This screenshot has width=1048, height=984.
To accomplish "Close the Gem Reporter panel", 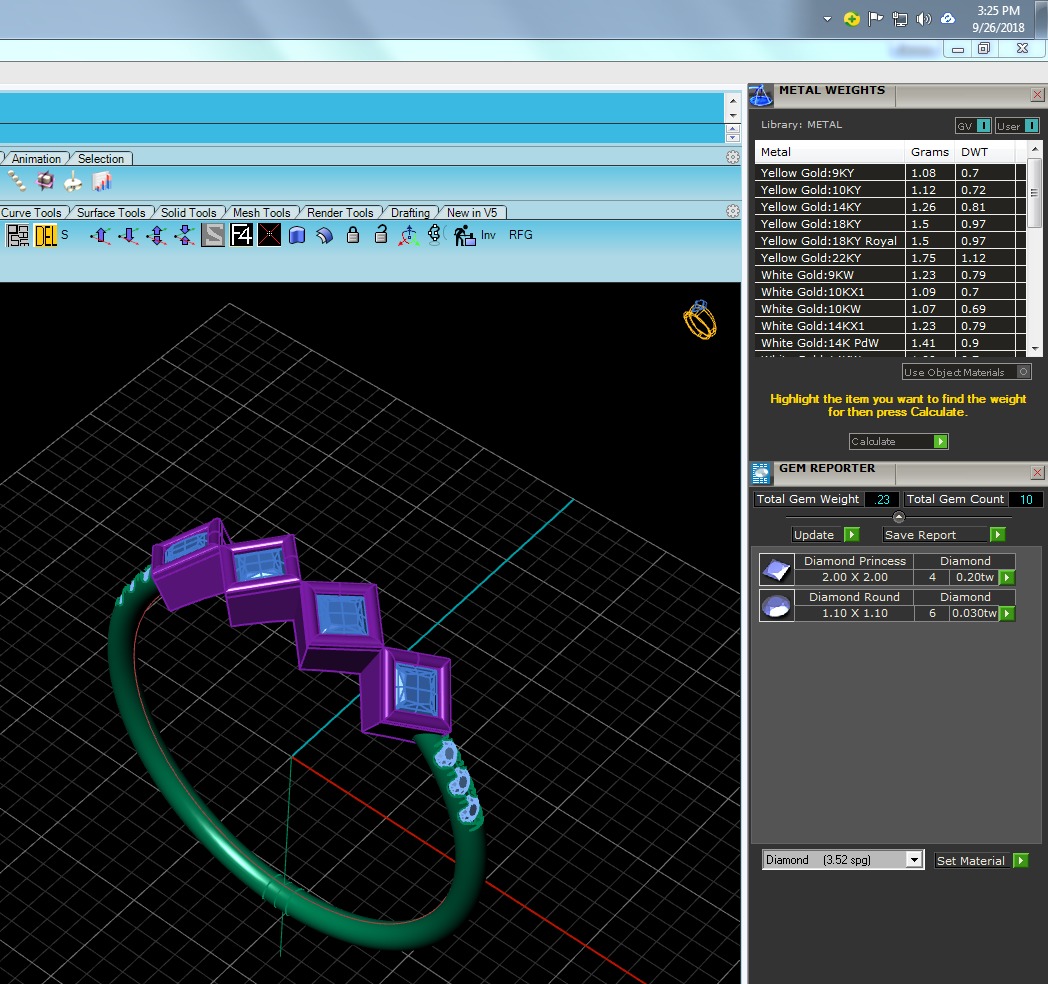I will coord(1037,473).
